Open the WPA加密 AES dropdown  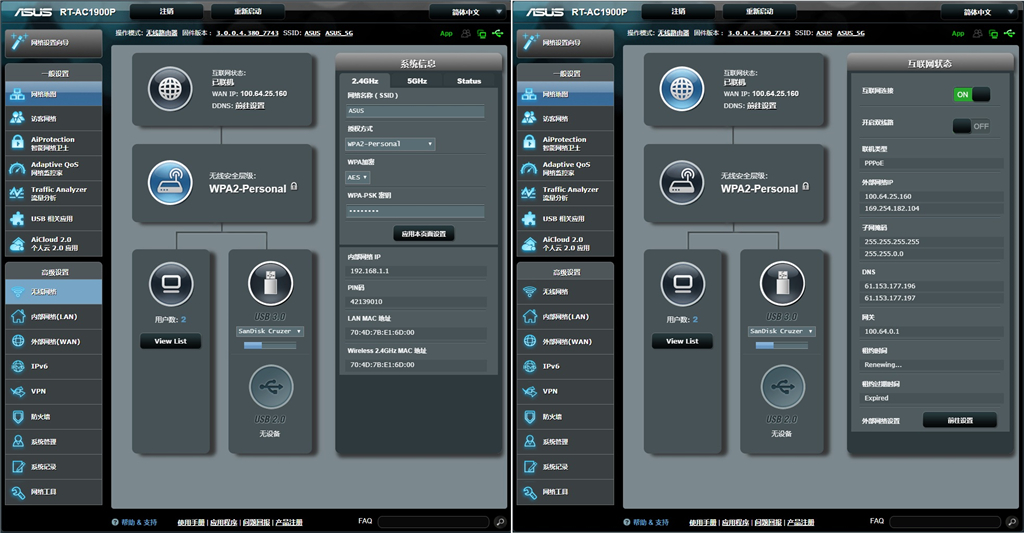358,177
